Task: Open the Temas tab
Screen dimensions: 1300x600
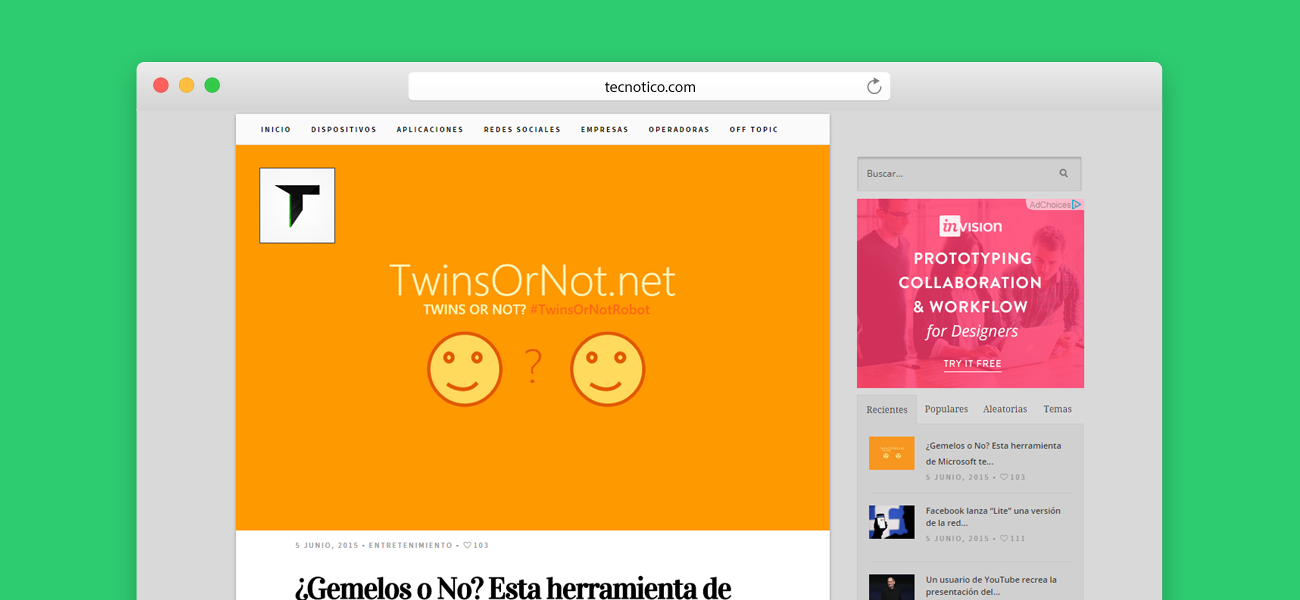Action: tap(1057, 409)
